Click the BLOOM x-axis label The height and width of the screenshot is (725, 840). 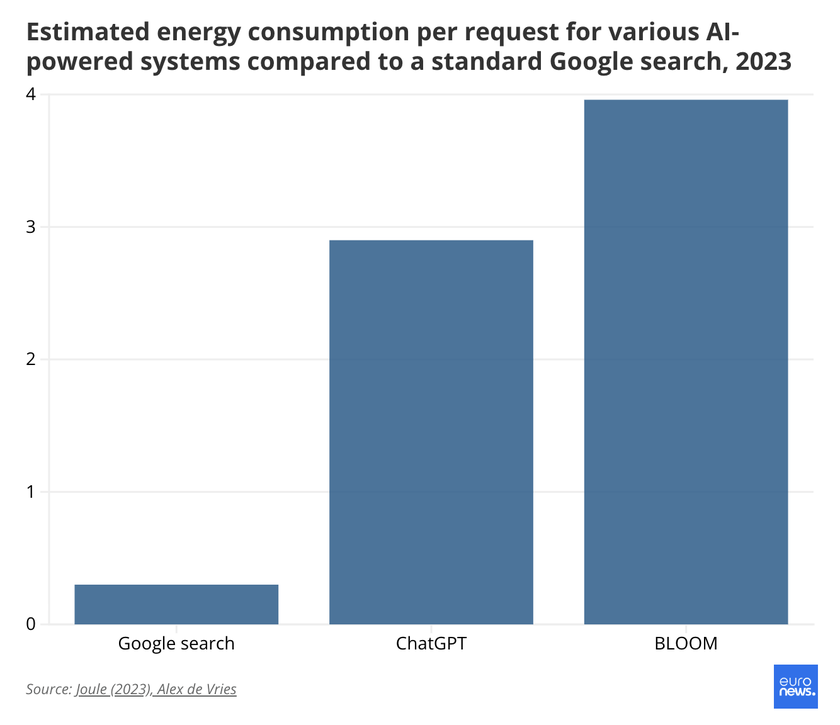click(686, 643)
